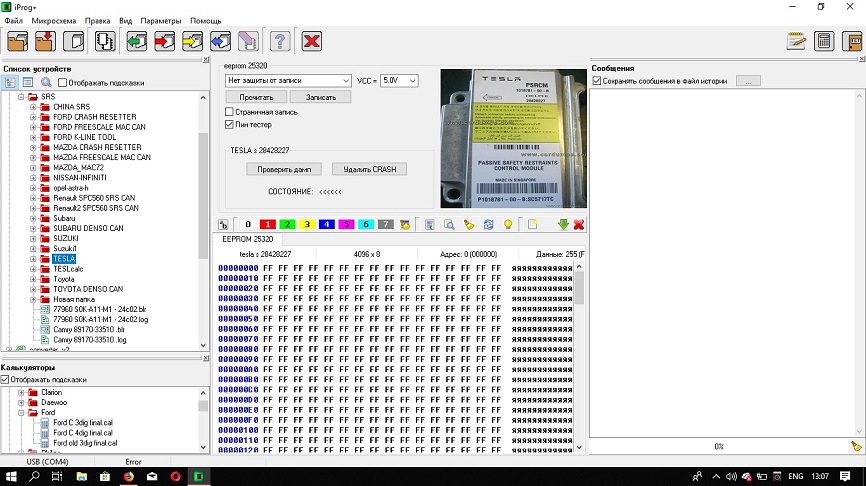The image size is (866, 486).
Task: Click the new blank document toolbar icon
Action: click(74, 41)
